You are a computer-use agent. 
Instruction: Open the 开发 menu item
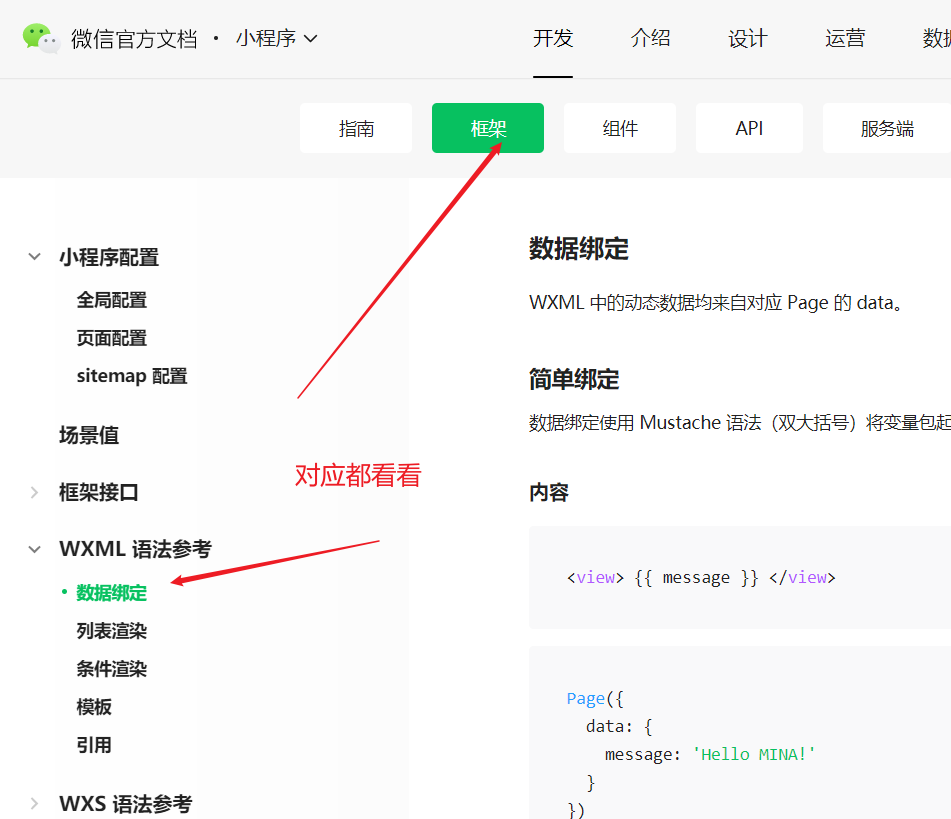point(553,38)
